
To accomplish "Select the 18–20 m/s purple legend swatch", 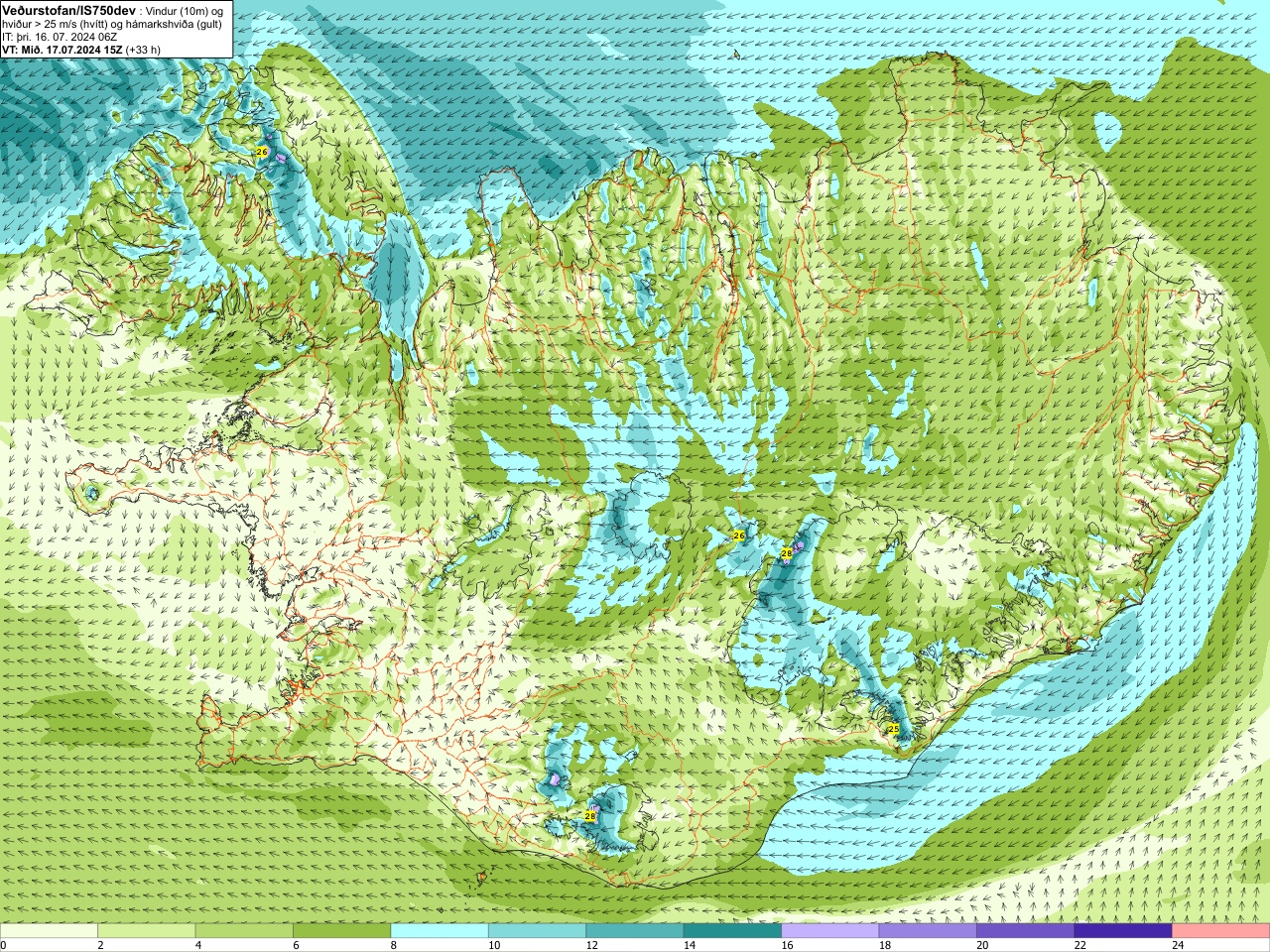I will pos(928,931).
